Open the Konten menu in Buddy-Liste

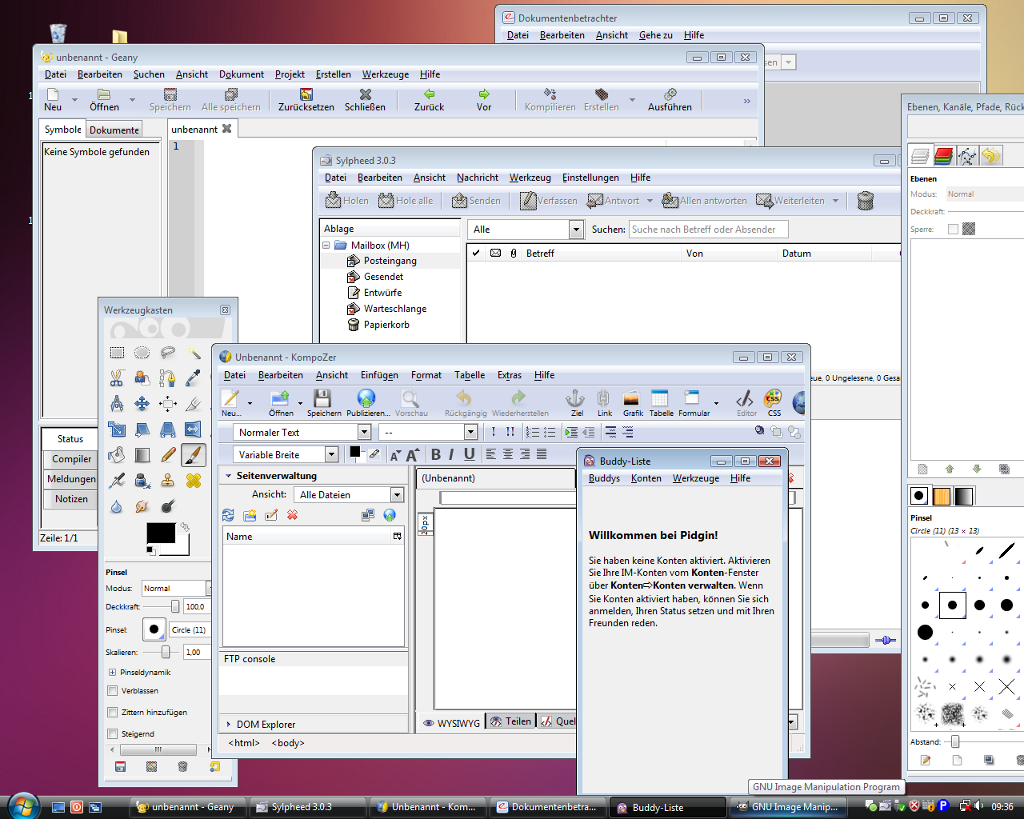646,478
